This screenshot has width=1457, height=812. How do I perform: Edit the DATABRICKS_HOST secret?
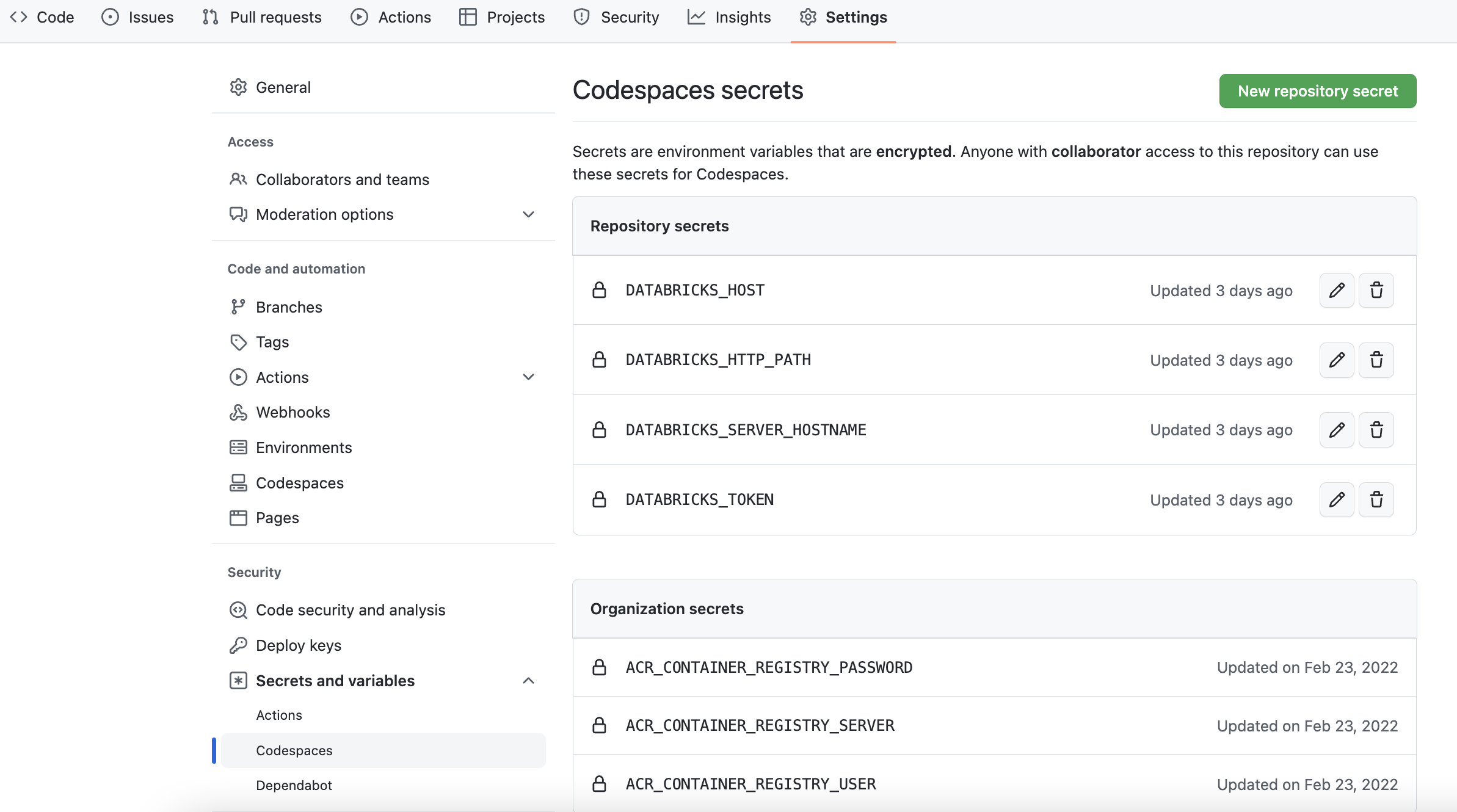[x=1337, y=291]
